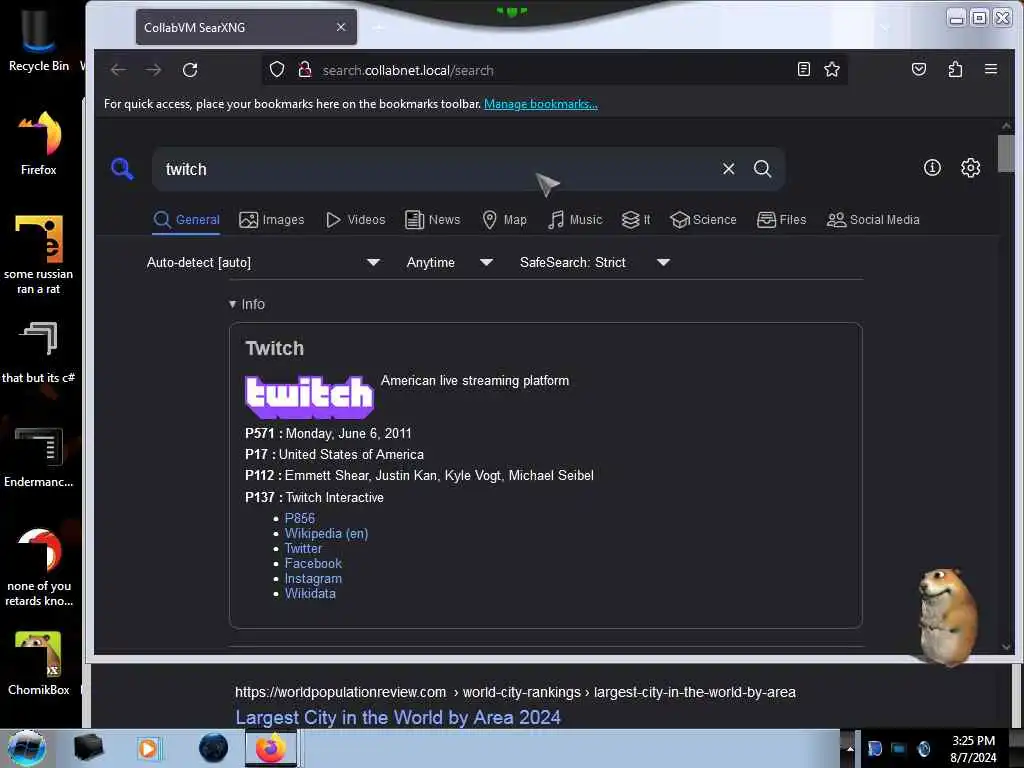Open media player taskbar icon

[148, 748]
